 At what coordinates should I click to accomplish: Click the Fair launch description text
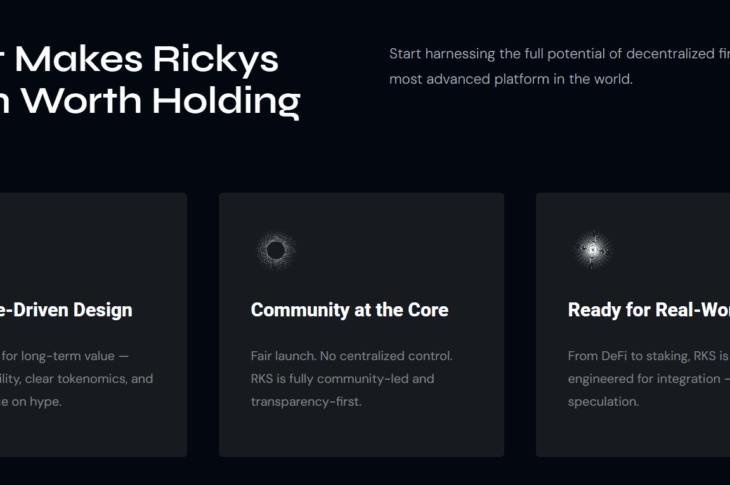[351, 379]
